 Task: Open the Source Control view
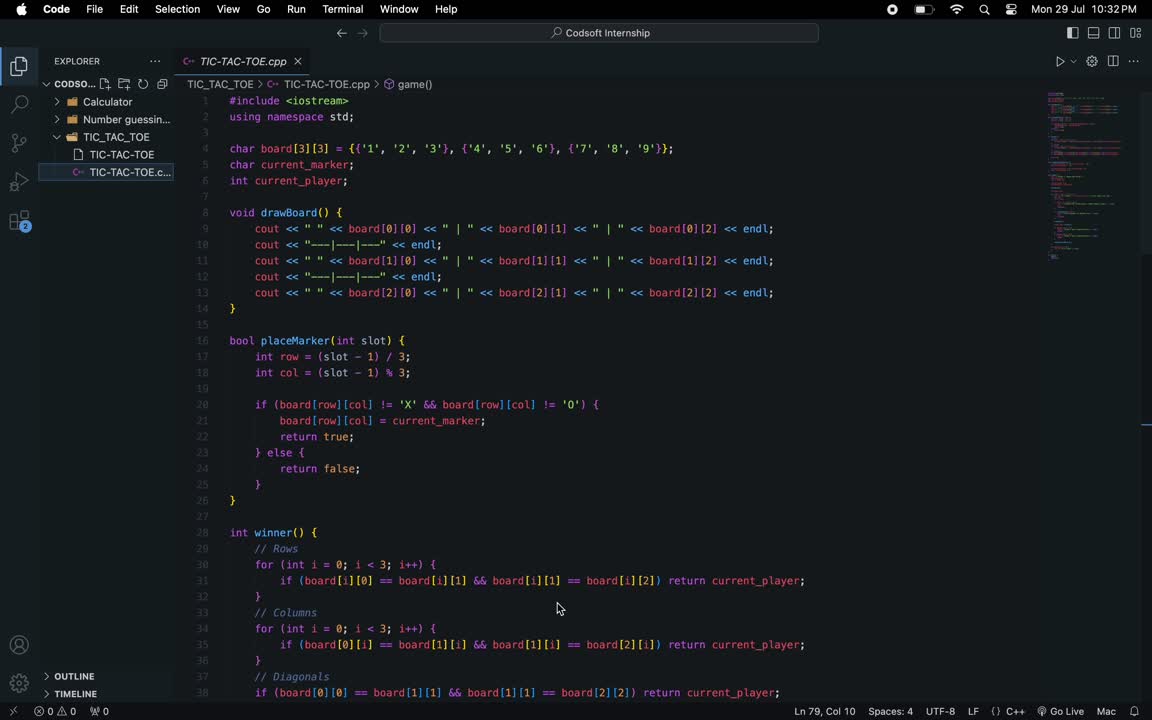point(19,143)
